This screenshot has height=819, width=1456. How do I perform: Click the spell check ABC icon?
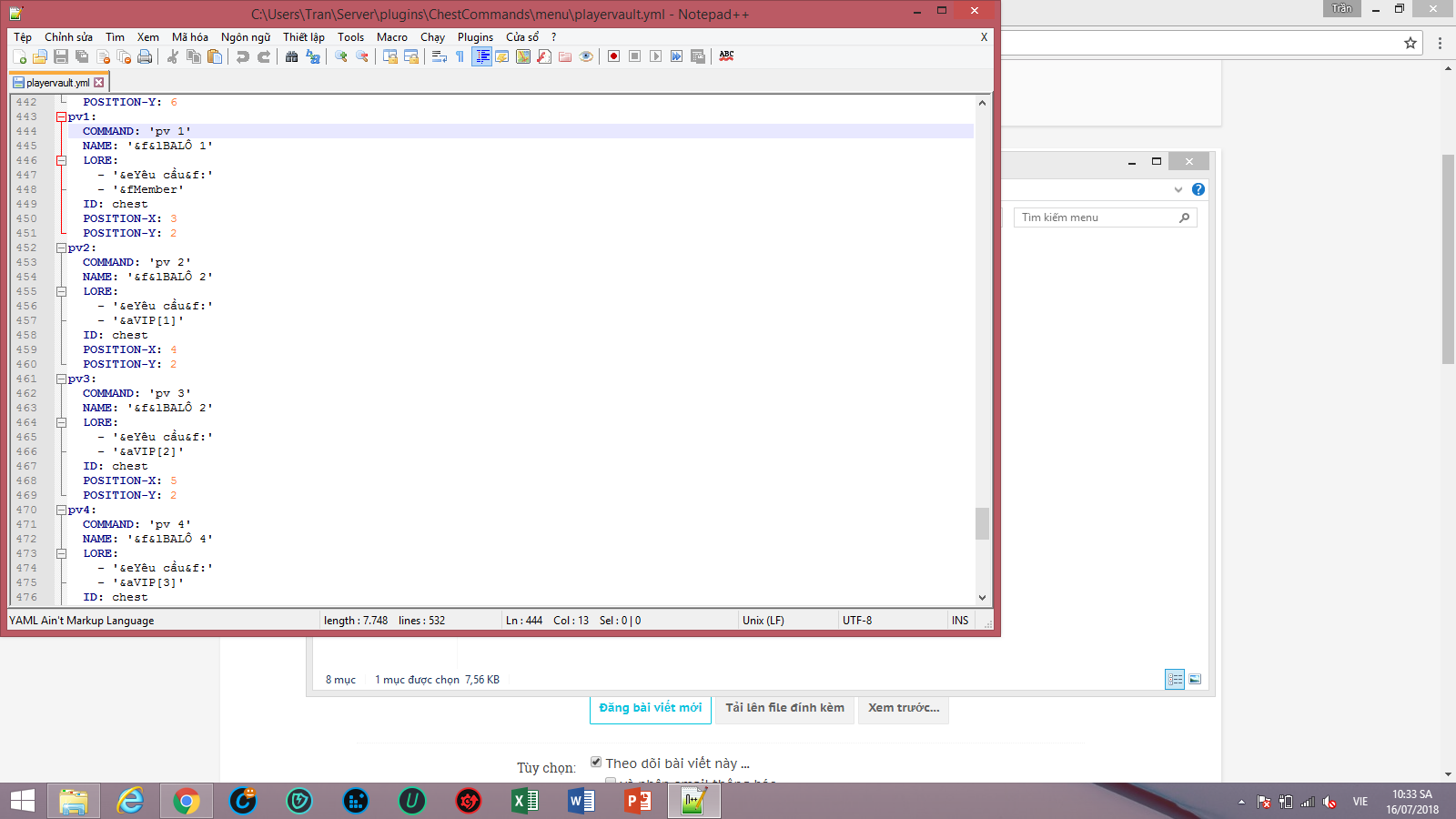pos(726,56)
